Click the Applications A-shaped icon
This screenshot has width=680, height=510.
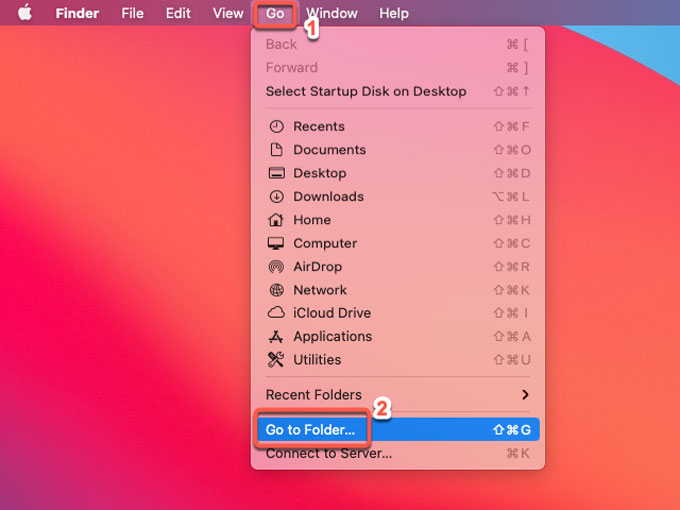click(276, 336)
